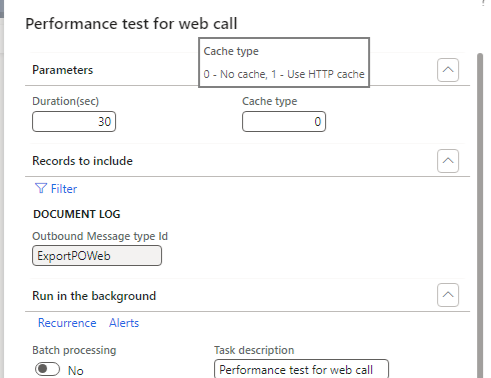491x378 pixels.
Task: Open the Alerts link
Action: [124, 323]
